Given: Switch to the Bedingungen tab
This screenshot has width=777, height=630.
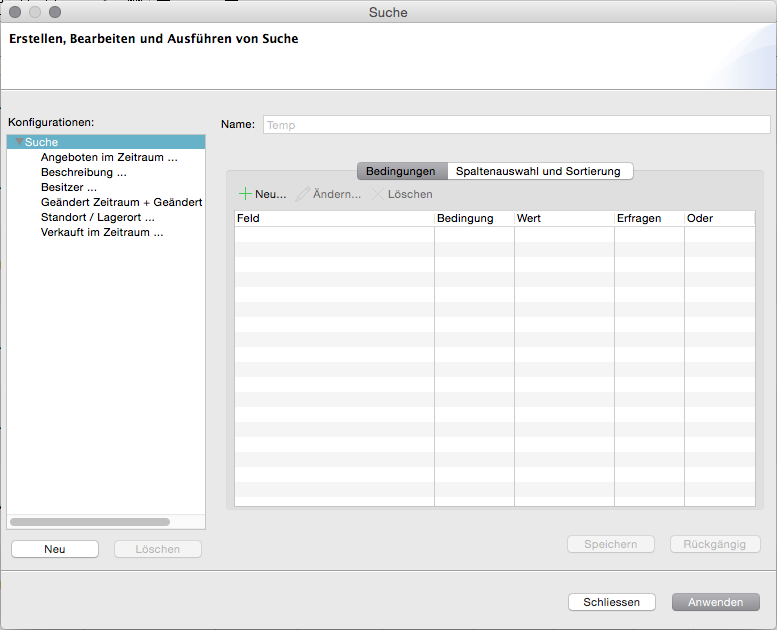Looking at the screenshot, I should tap(402, 171).
